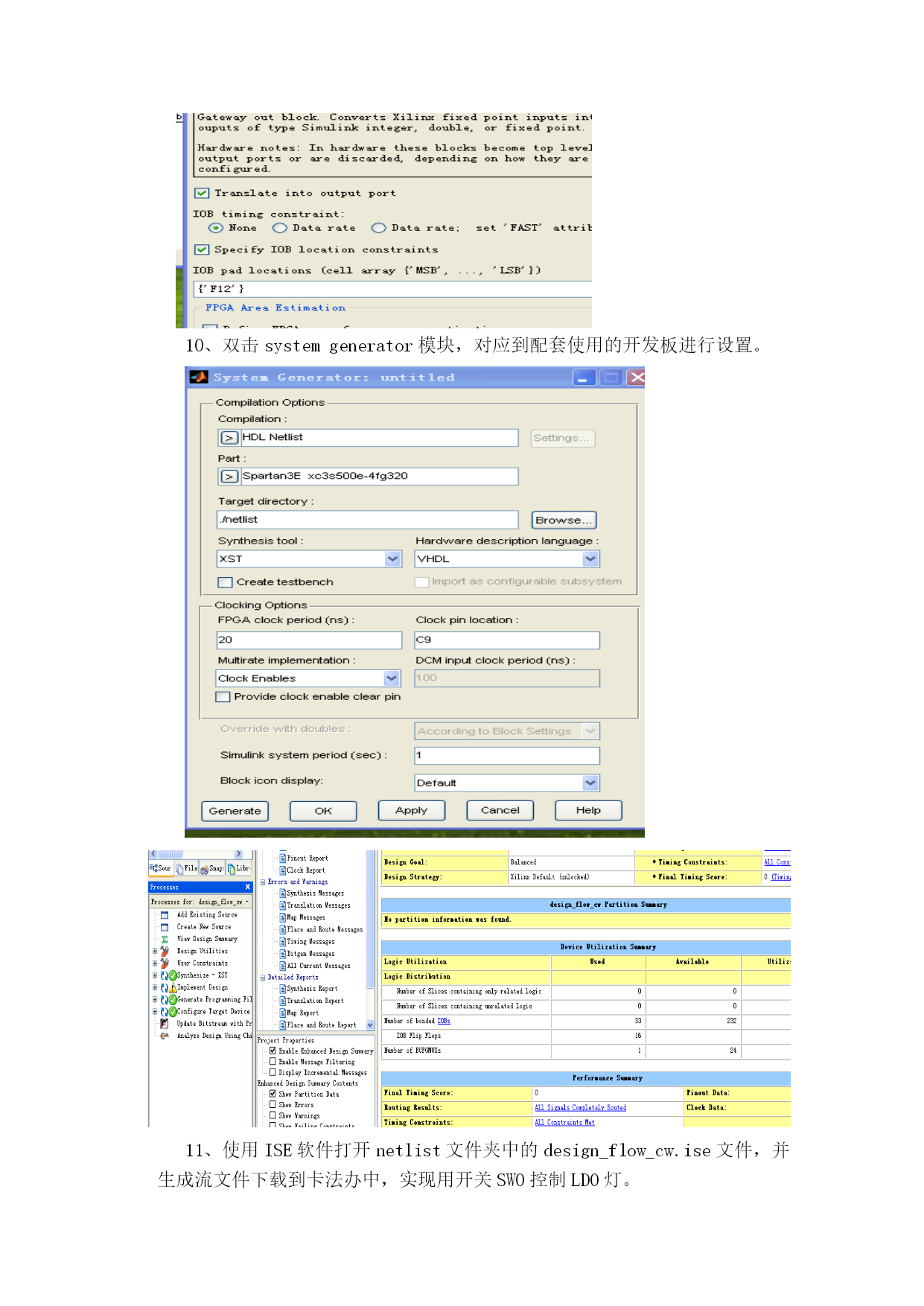Toggle Translate into output port checkbox
The width and height of the screenshot is (924, 1306).
pos(202,193)
